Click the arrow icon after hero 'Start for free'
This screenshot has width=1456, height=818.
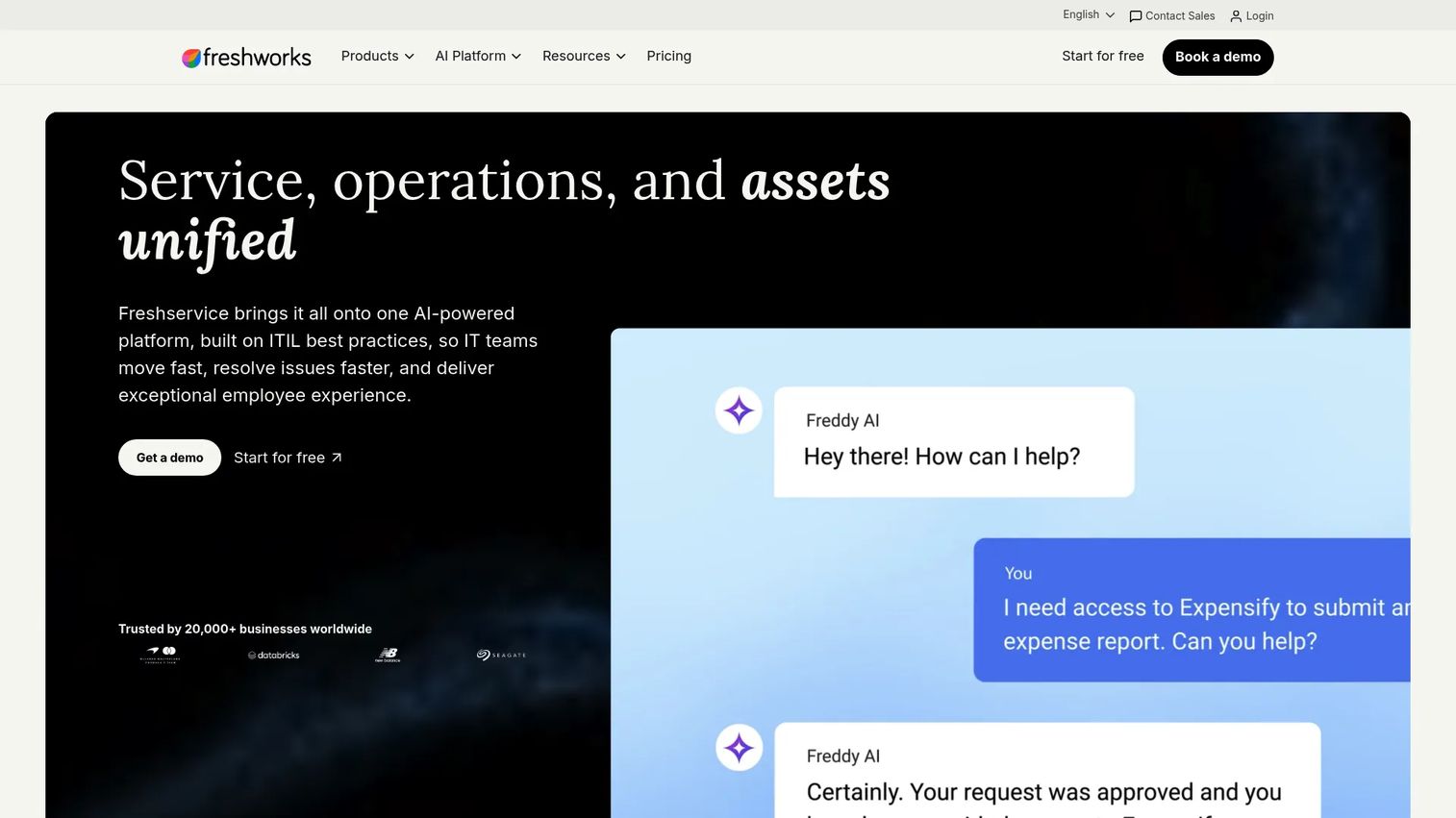coord(337,458)
